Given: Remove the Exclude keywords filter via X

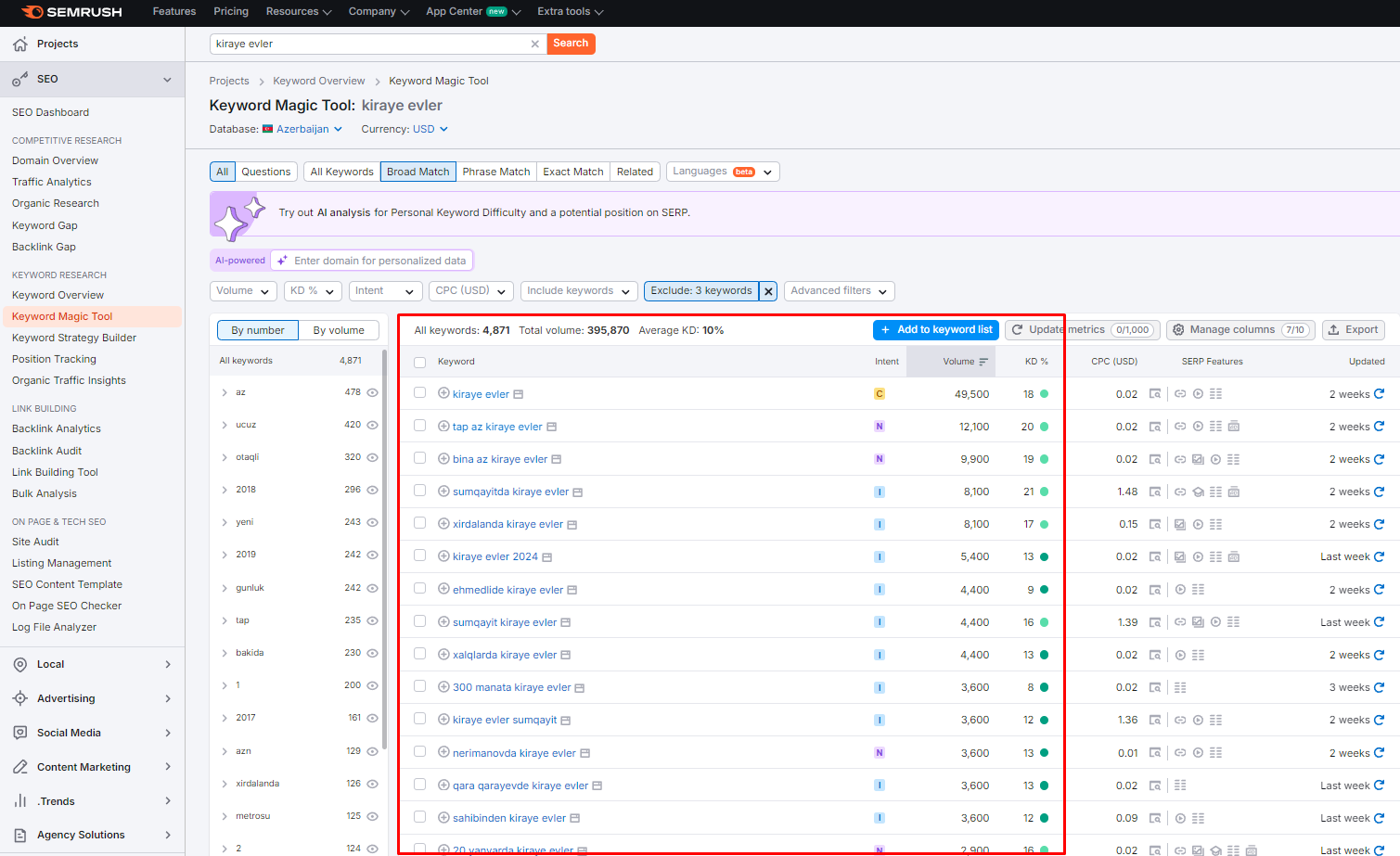Looking at the screenshot, I should (768, 291).
